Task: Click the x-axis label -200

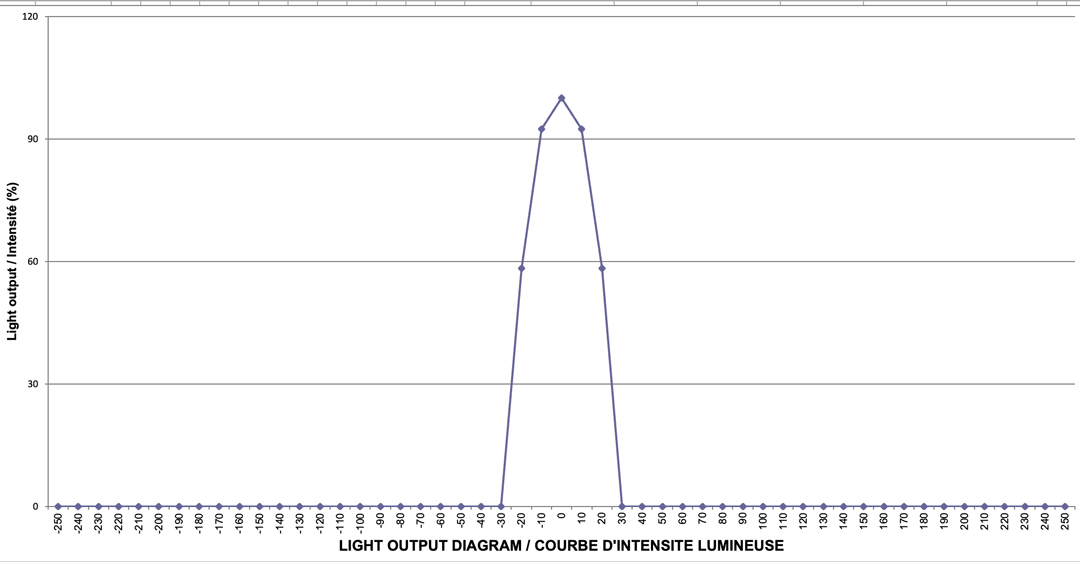Action: point(158,521)
